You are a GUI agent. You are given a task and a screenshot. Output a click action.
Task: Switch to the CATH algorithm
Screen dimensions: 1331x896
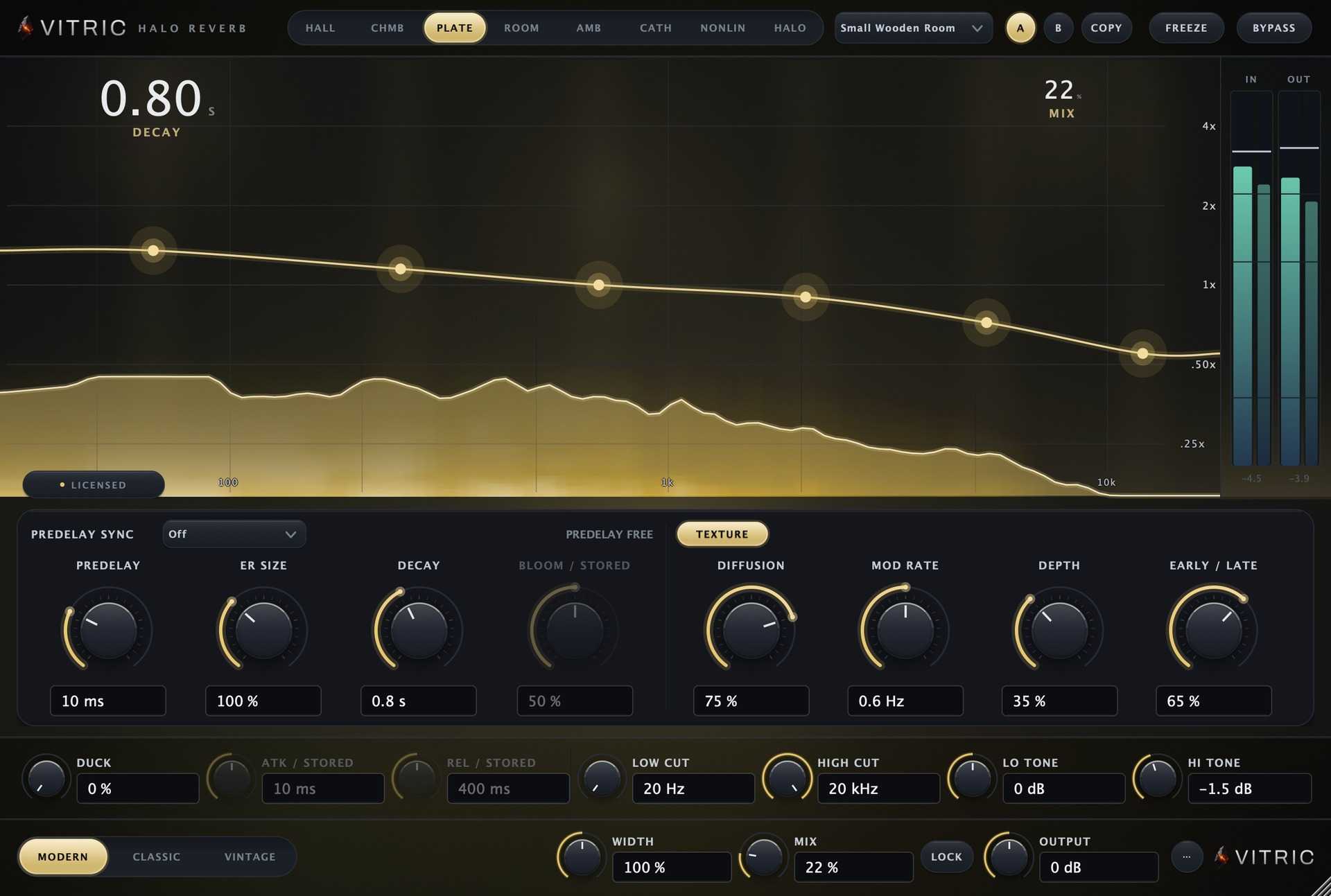(656, 28)
